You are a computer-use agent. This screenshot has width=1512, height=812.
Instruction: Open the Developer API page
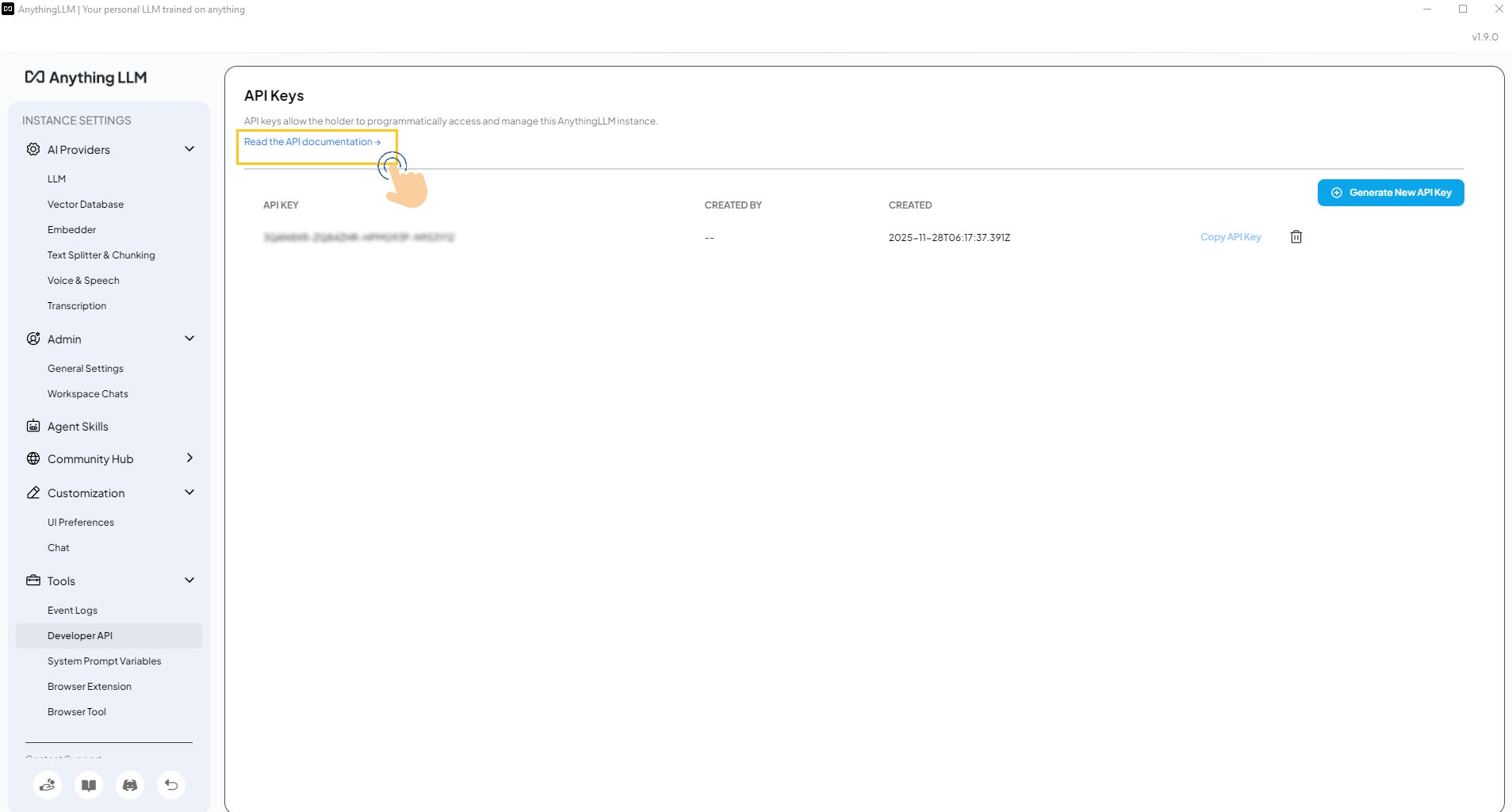click(79, 635)
